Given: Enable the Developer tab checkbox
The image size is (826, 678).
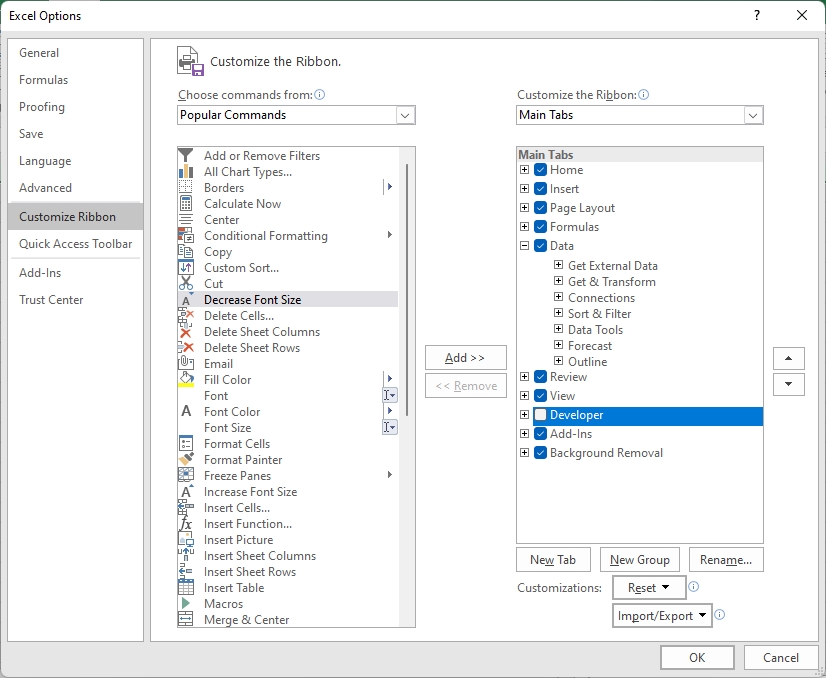Looking at the screenshot, I should pyautogui.click(x=540, y=415).
